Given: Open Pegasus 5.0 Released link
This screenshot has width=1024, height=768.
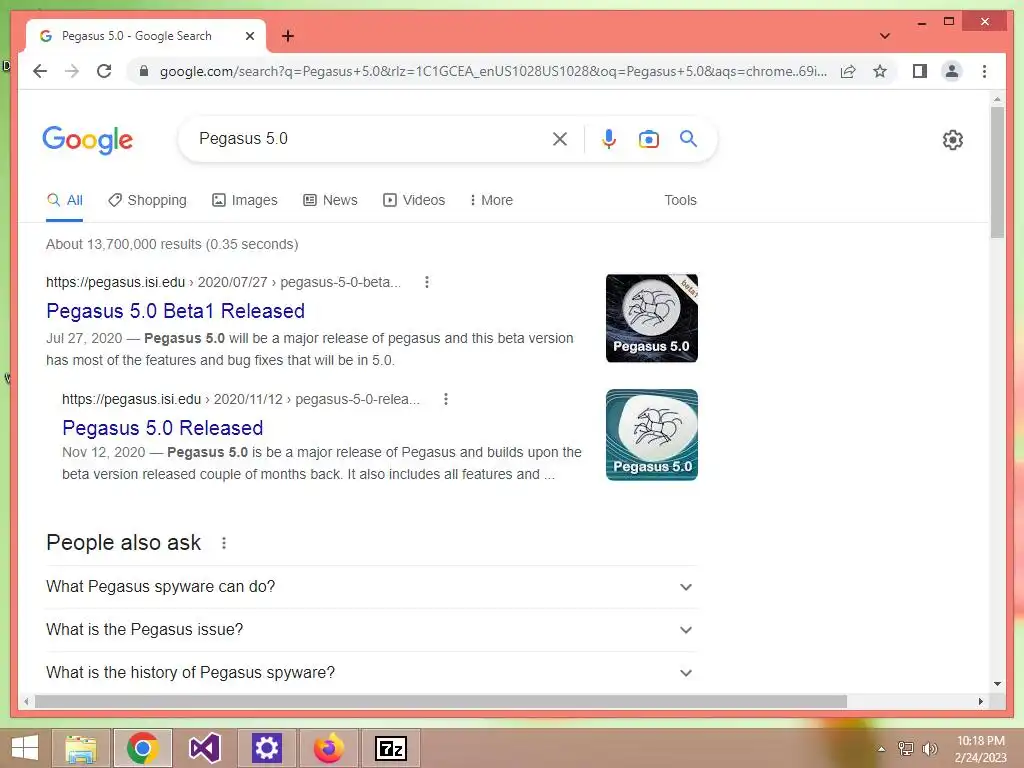Looking at the screenshot, I should pos(163,428).
